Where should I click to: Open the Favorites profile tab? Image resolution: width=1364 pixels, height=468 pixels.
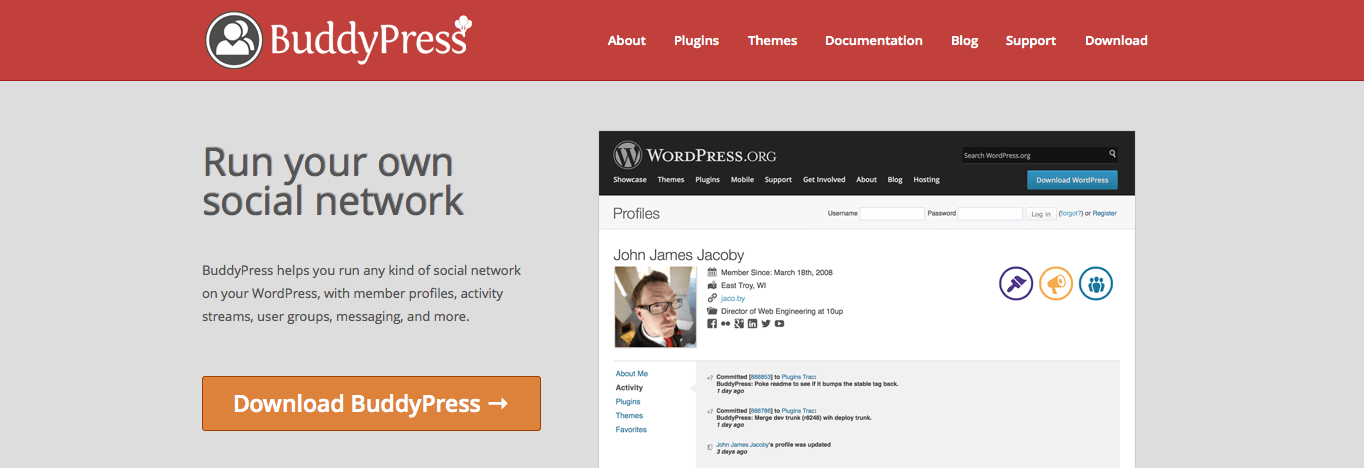pyautogui.click(x=631, y=429)
